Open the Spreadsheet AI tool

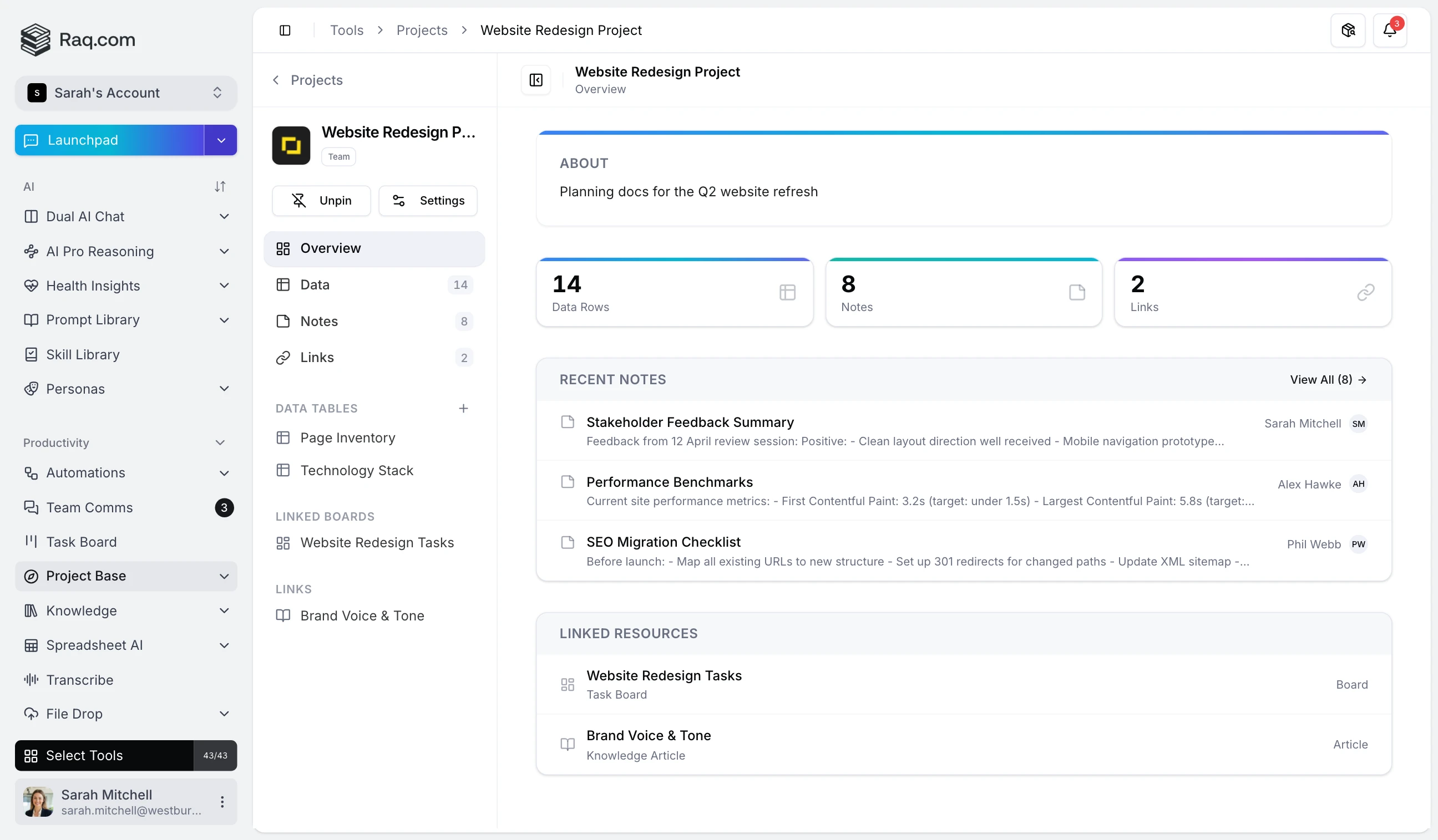coord(94,645)
